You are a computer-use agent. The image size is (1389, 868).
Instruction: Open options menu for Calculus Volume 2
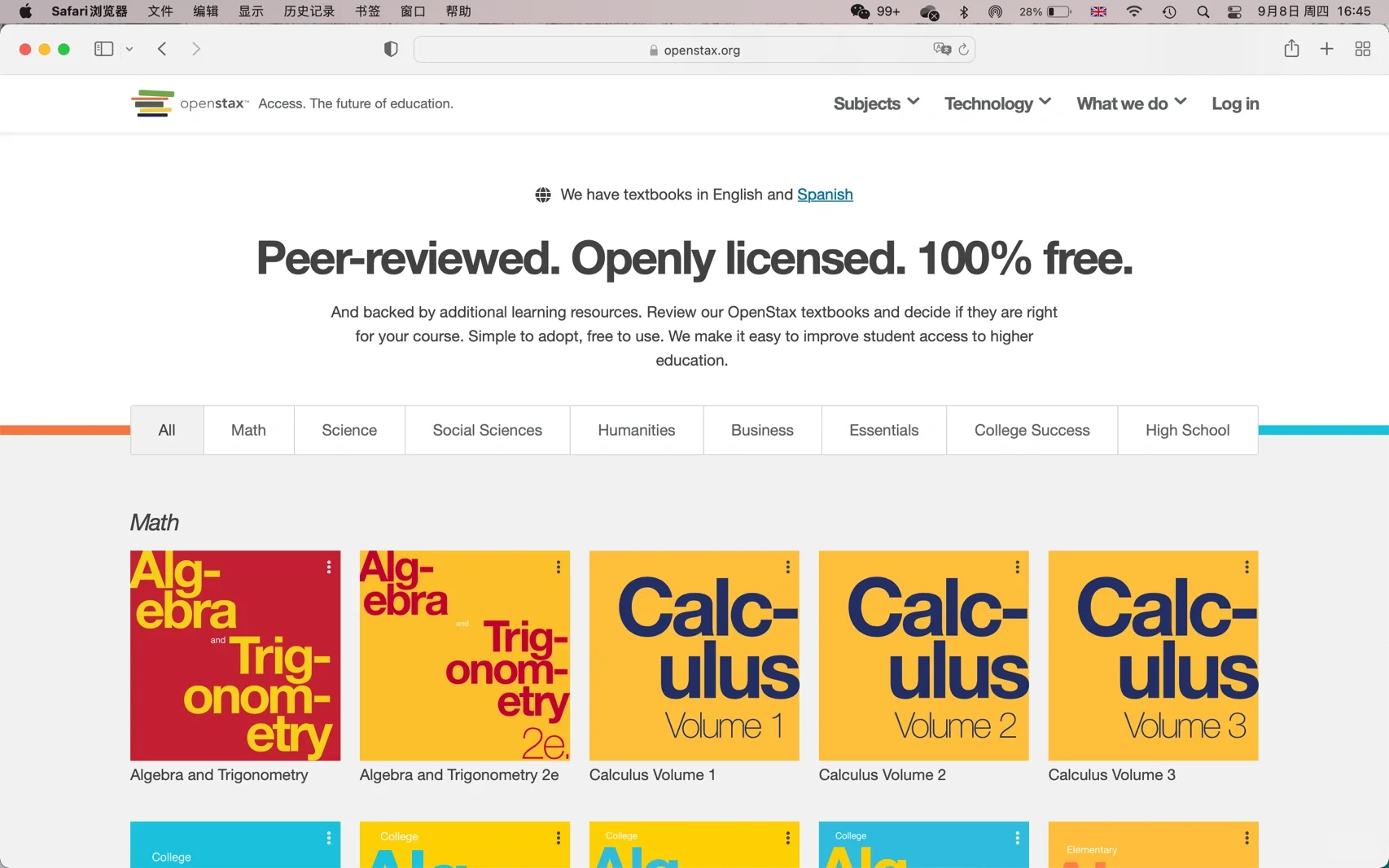[1017, 567]
